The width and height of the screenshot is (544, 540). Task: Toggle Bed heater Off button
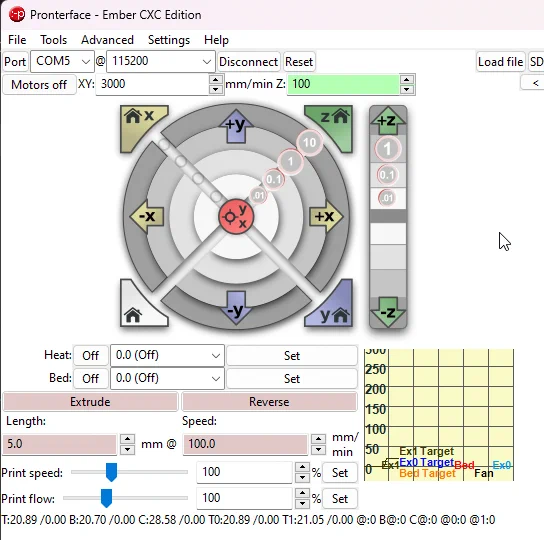coord(91,378)
